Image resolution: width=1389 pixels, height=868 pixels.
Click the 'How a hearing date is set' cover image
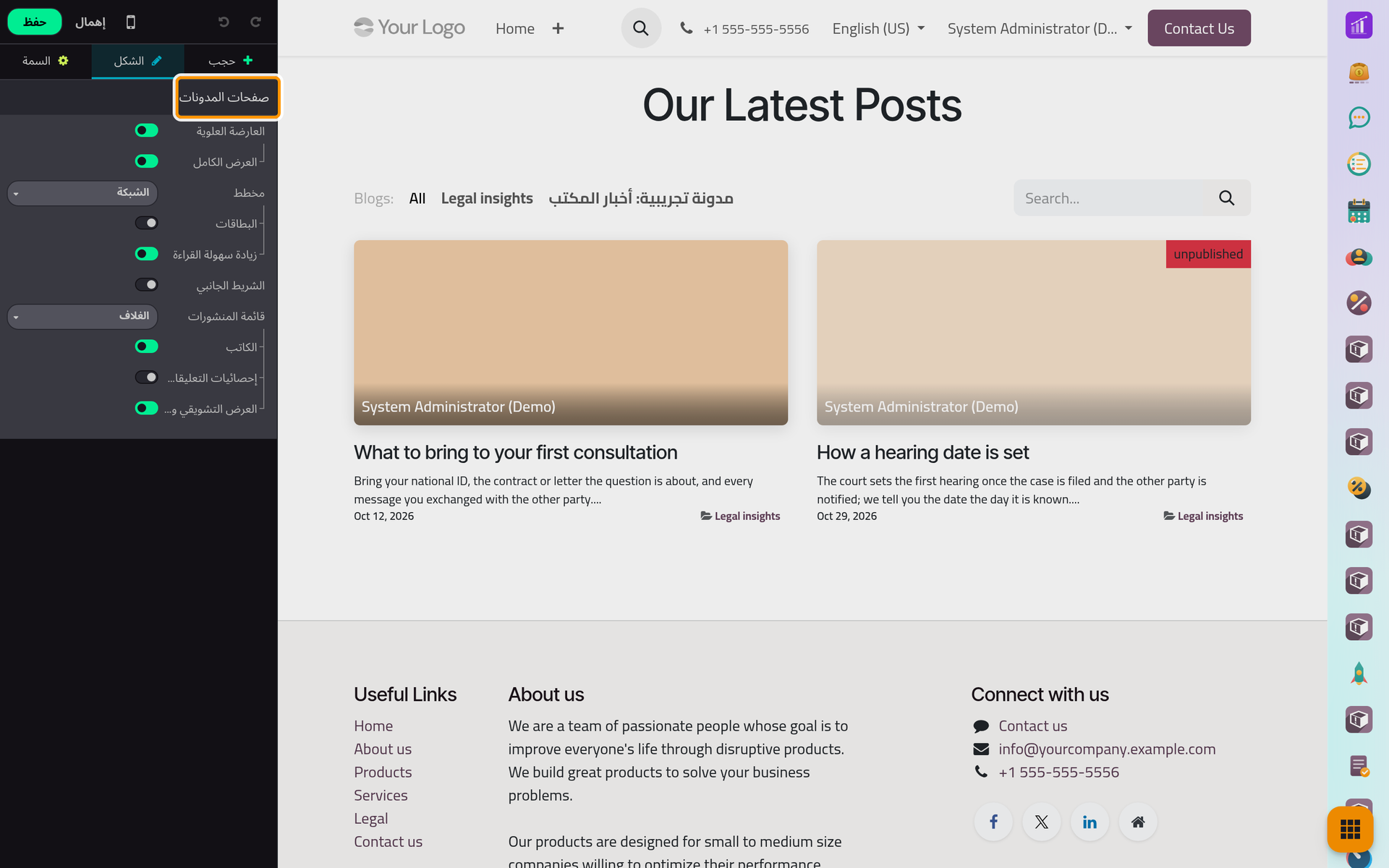point(1033,333)
